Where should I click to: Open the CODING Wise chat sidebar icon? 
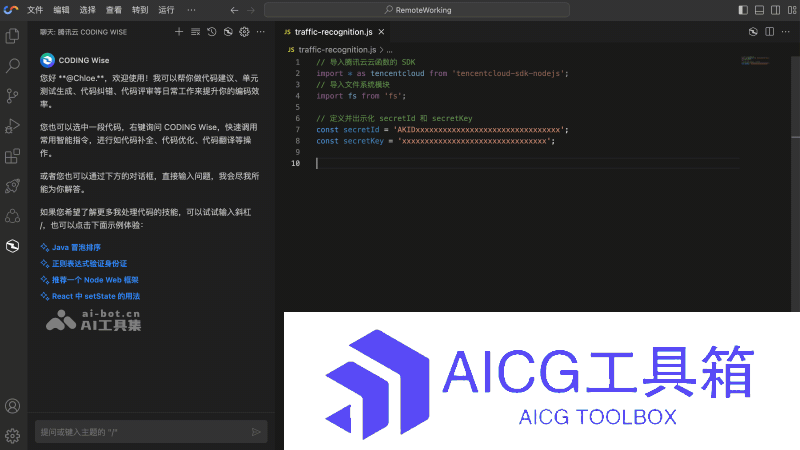(12, 246)
